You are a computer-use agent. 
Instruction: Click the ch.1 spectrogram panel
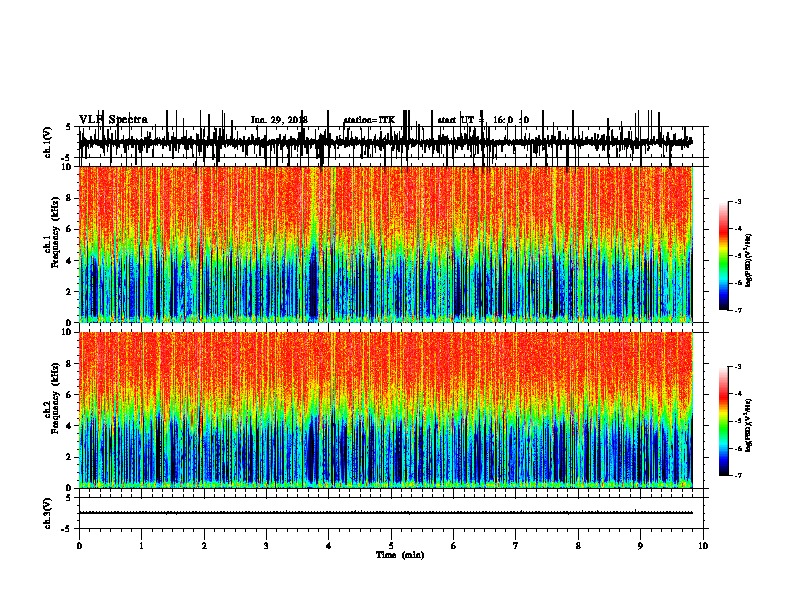386,244
